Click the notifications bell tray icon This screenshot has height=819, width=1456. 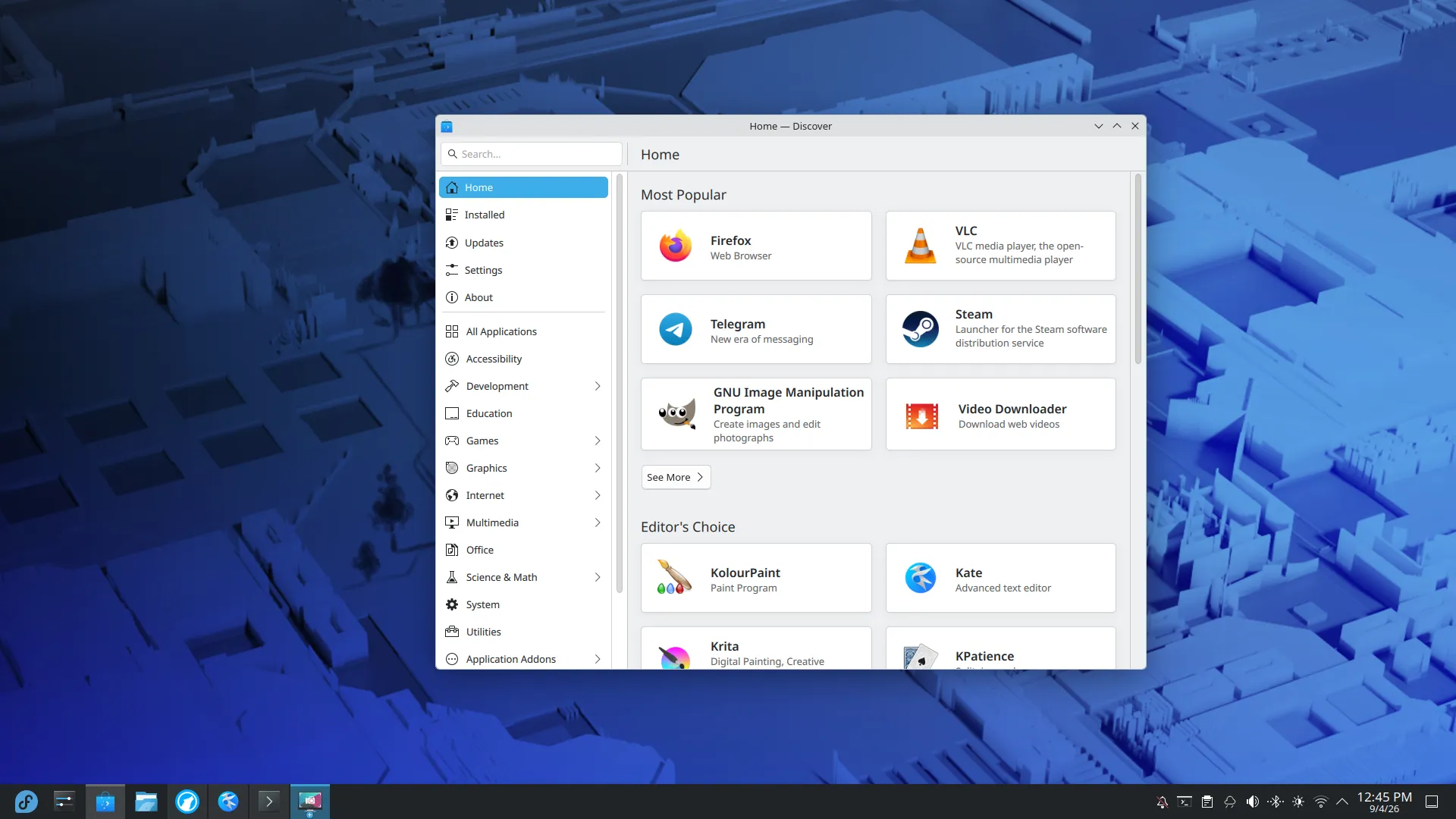tap(1162, 802)
